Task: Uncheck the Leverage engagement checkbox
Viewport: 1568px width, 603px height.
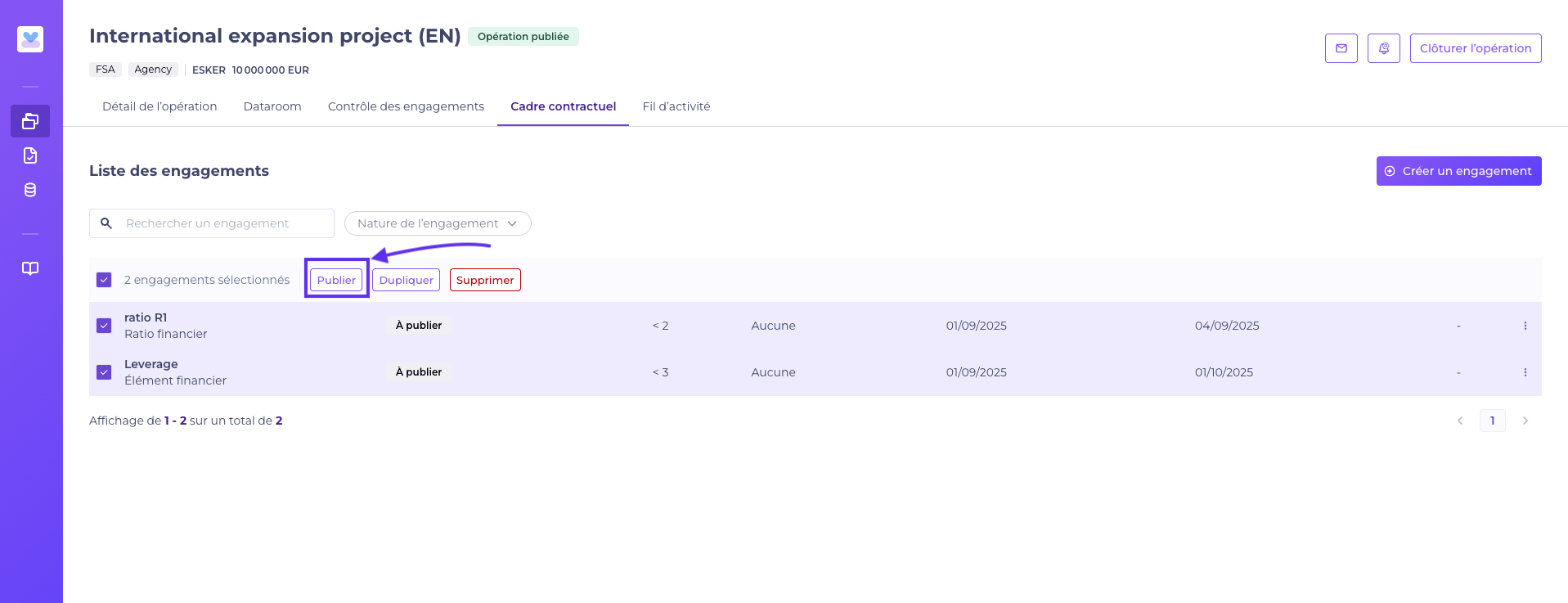Action: tap(104, 372)
